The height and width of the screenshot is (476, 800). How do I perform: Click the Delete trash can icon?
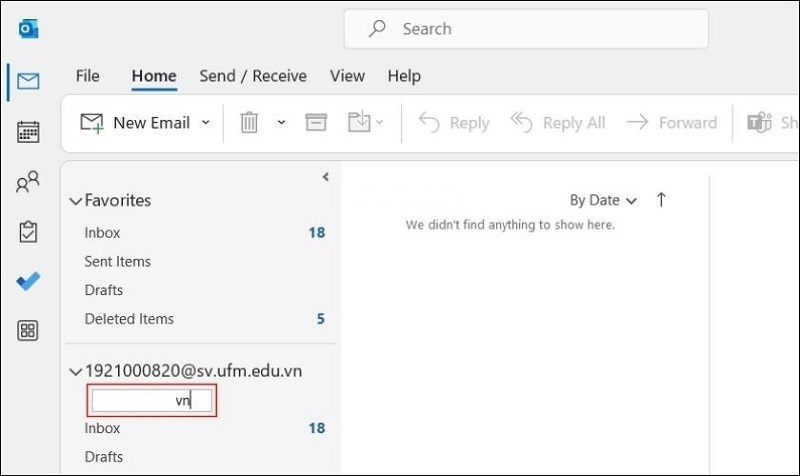[249, 122]
